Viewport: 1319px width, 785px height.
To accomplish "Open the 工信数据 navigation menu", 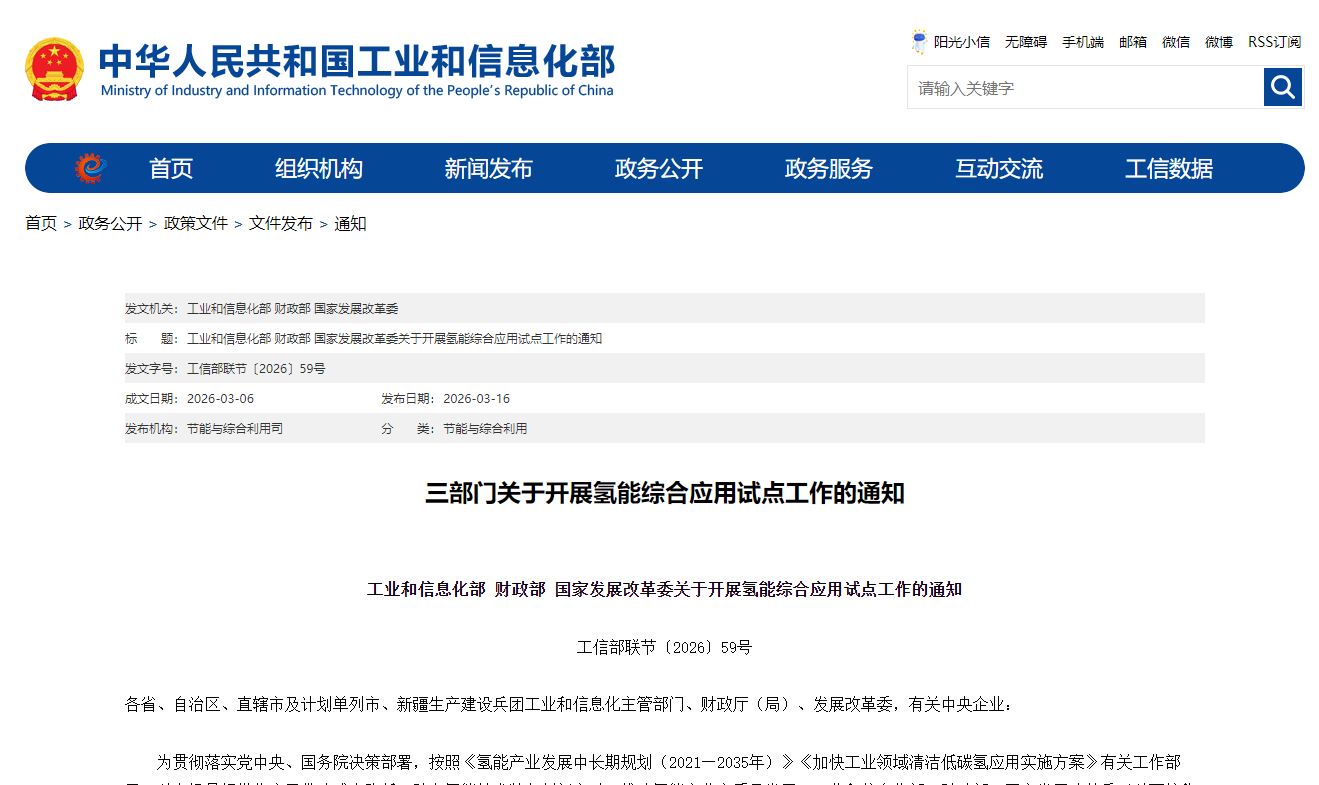I will [x=1169, y=169].
